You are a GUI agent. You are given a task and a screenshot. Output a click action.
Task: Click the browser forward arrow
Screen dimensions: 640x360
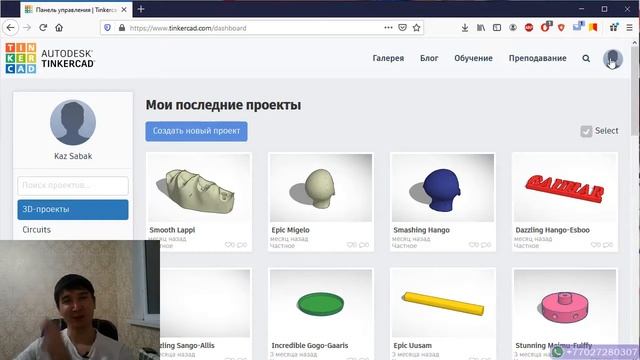pyautogui.click(x=27, y=28)
